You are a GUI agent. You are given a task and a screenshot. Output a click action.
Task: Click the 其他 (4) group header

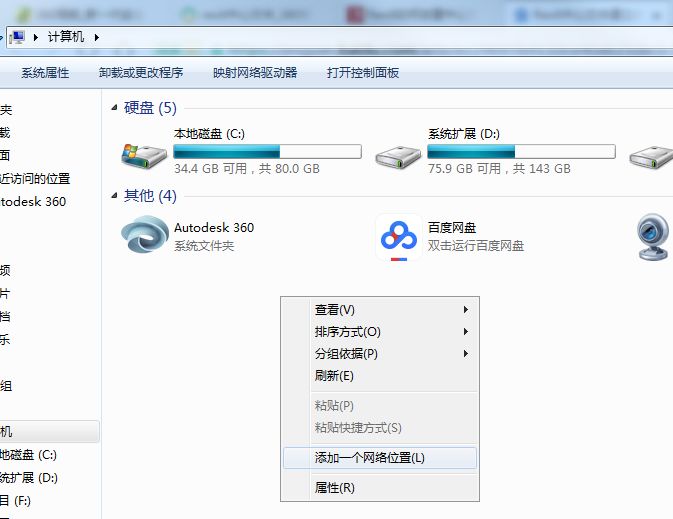point(150,196)
